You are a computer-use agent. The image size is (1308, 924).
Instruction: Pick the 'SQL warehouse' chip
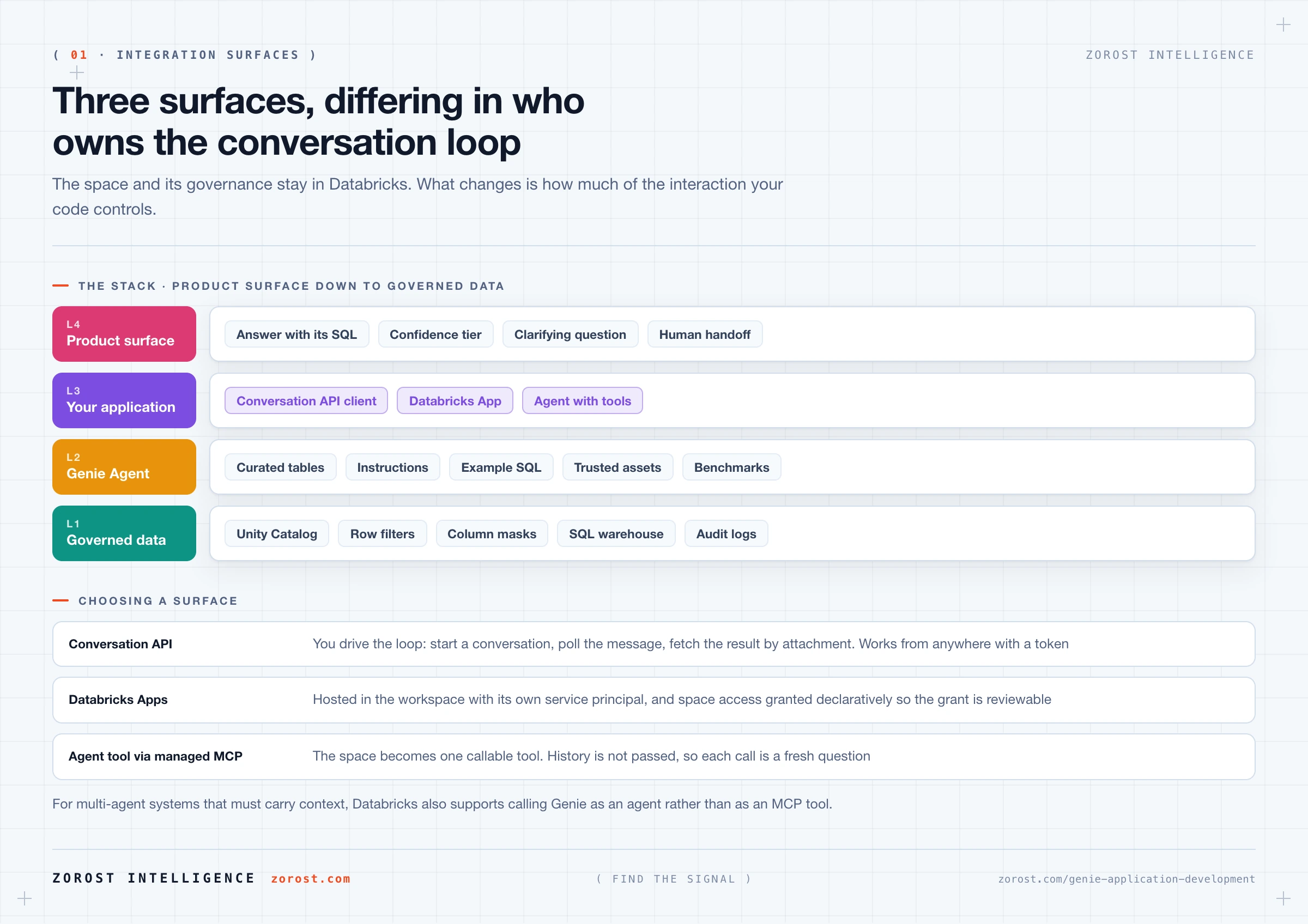[616, 534]
